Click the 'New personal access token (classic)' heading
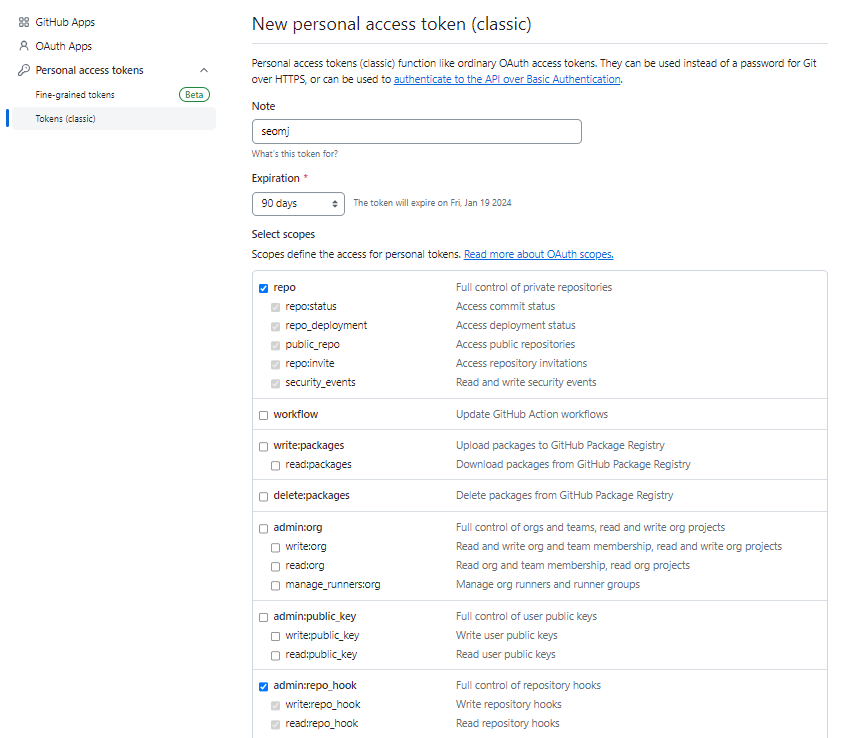Viewport: 846px width, 738px height. 392,24
